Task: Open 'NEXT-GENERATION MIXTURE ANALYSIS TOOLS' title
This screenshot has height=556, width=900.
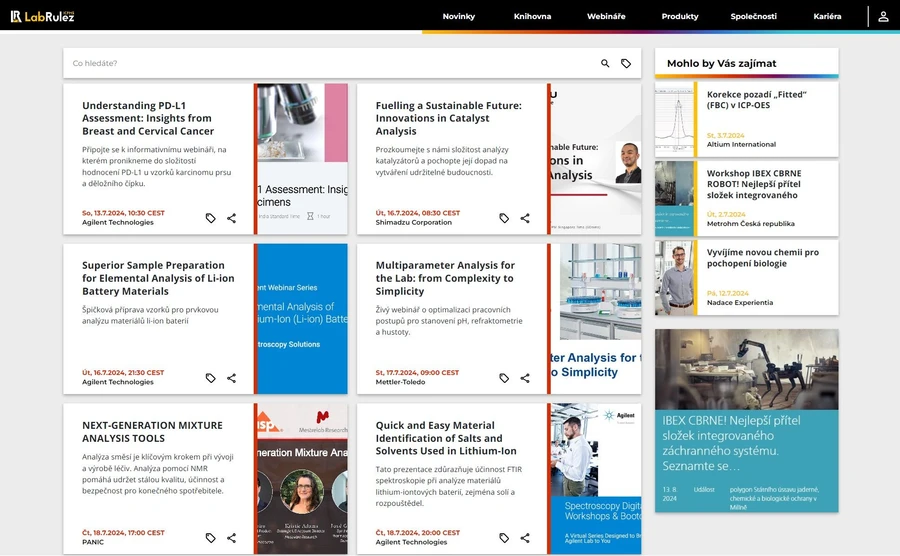Action: pos(152,431)
